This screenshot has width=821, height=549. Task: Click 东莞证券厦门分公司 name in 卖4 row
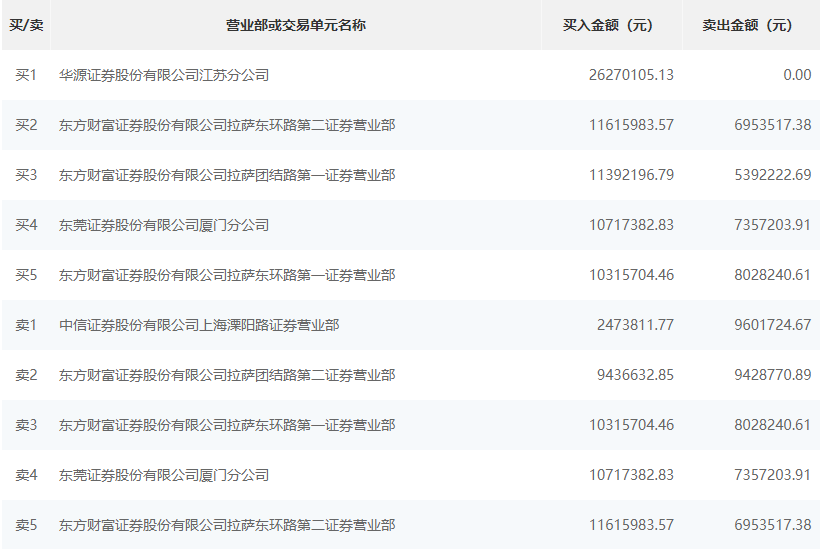[x=164, y=475]
